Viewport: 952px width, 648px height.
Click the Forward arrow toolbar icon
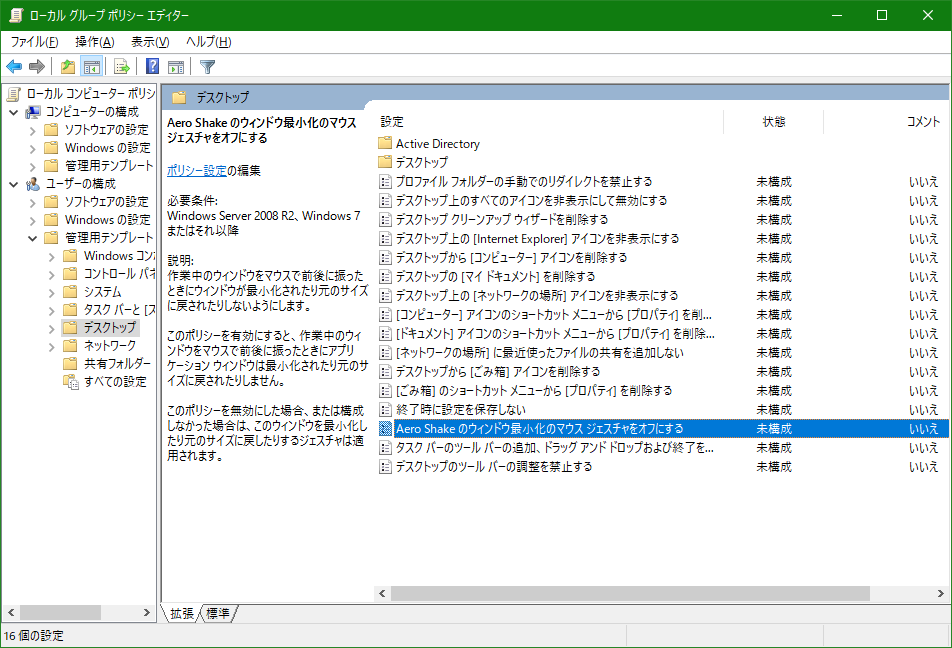[x=37, y=66]
